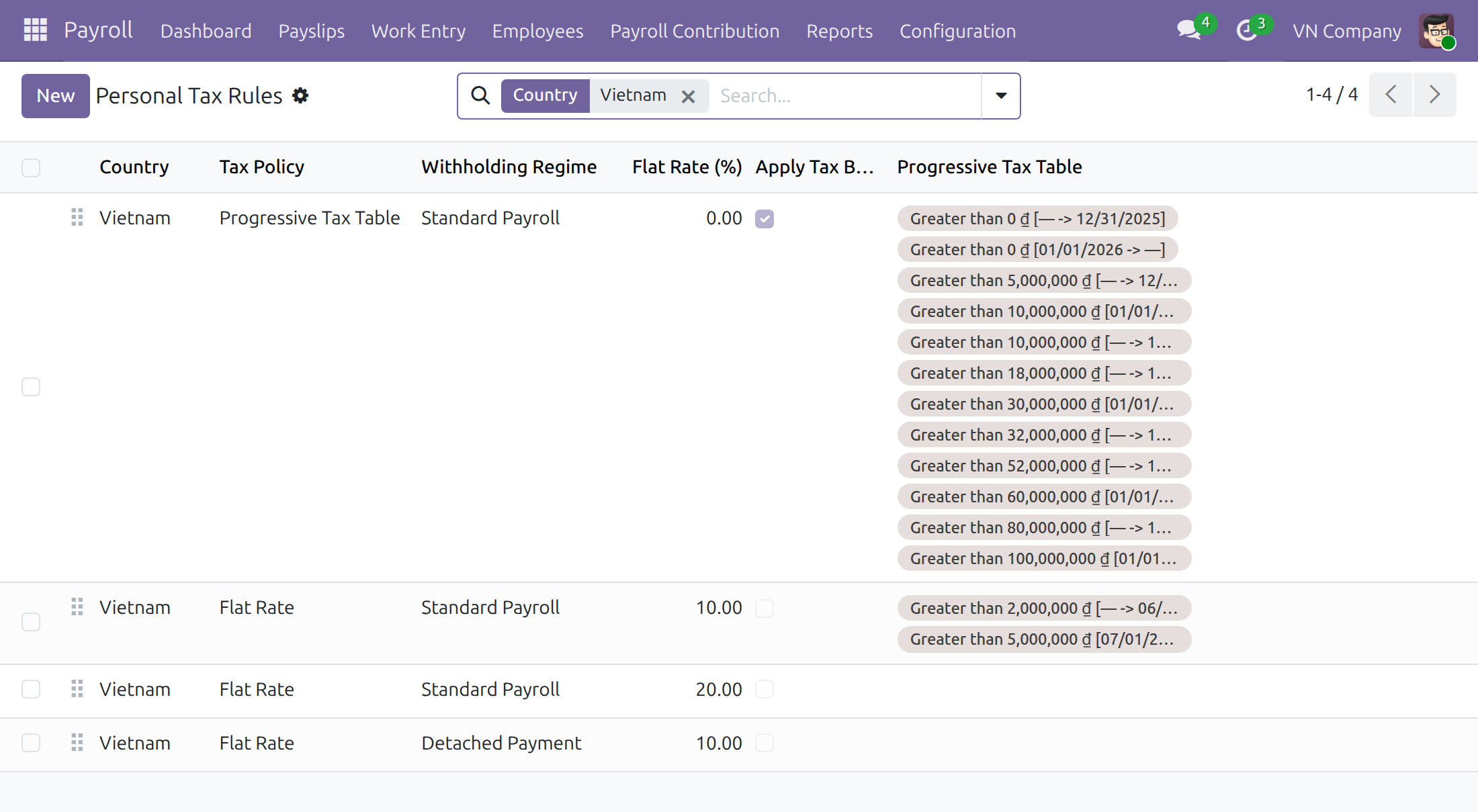This screenshot has height=812, width=1478.
Task: Go to the Payslips menu
Action: (x=311, y=31)
